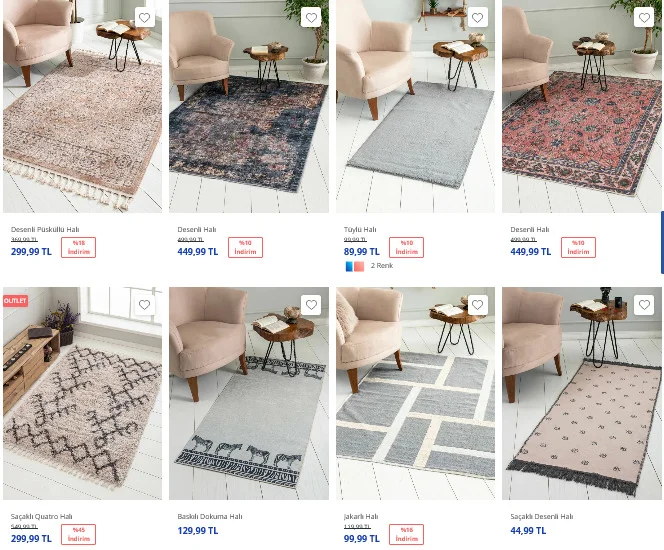The width and height of the screenshot is (664, 550).
Task: Choose the salmon pink swatch for Tüylü Halı
Action: (359, 266)
